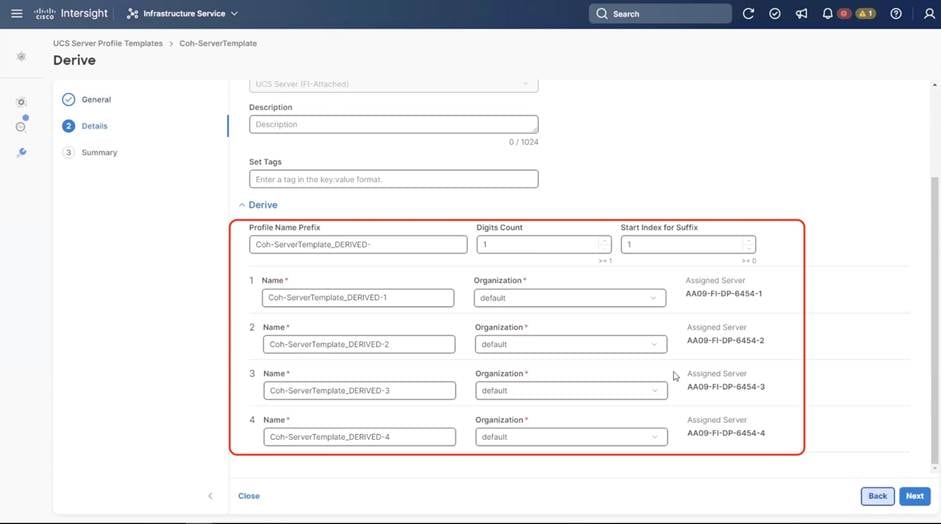Image resolution: width=941 pixels, height=524 pixels.
Task: Open the announcements megaphone icon
Action: pos(801,13)
